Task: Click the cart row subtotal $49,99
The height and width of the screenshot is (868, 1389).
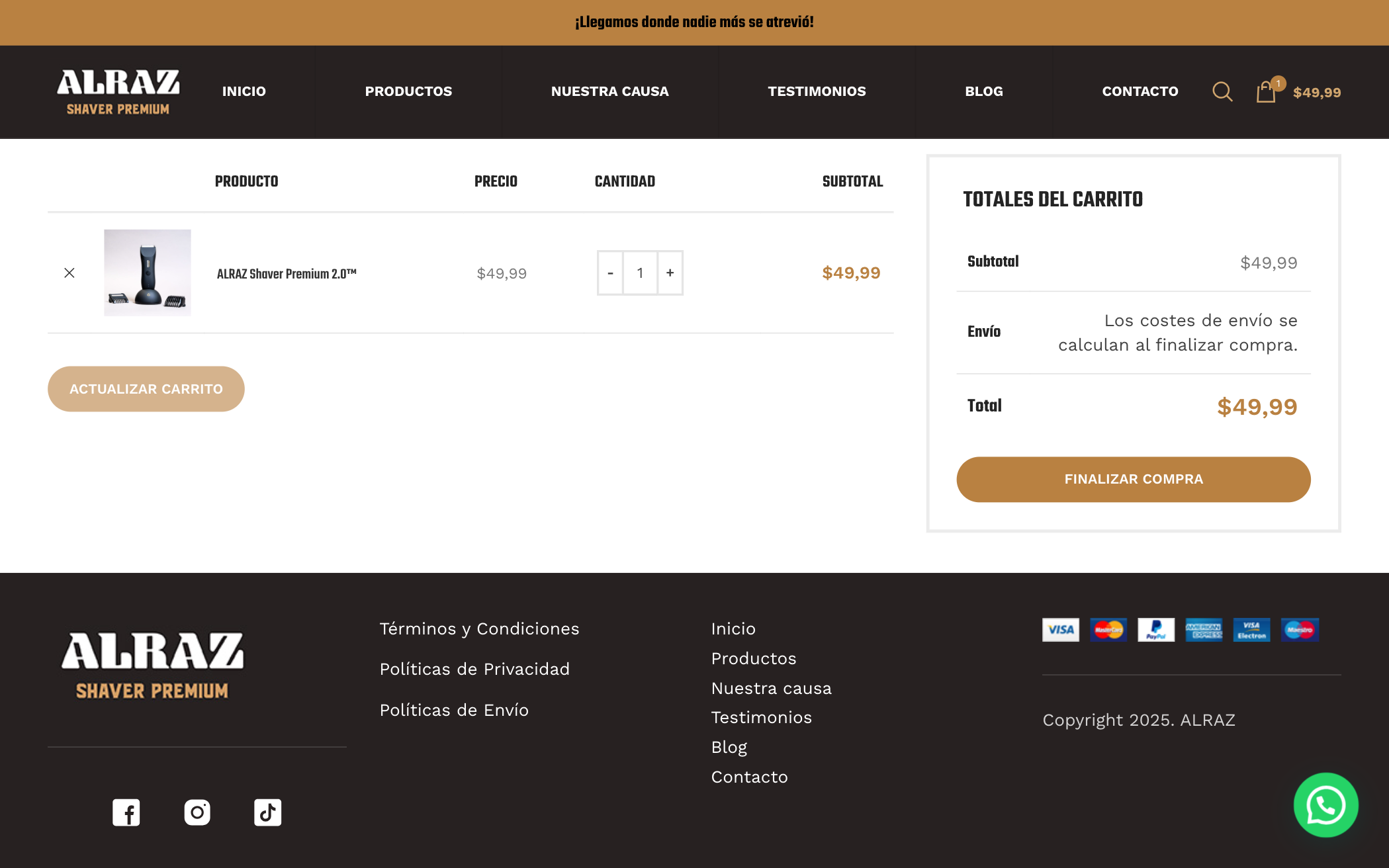Action: pos(851,273)
